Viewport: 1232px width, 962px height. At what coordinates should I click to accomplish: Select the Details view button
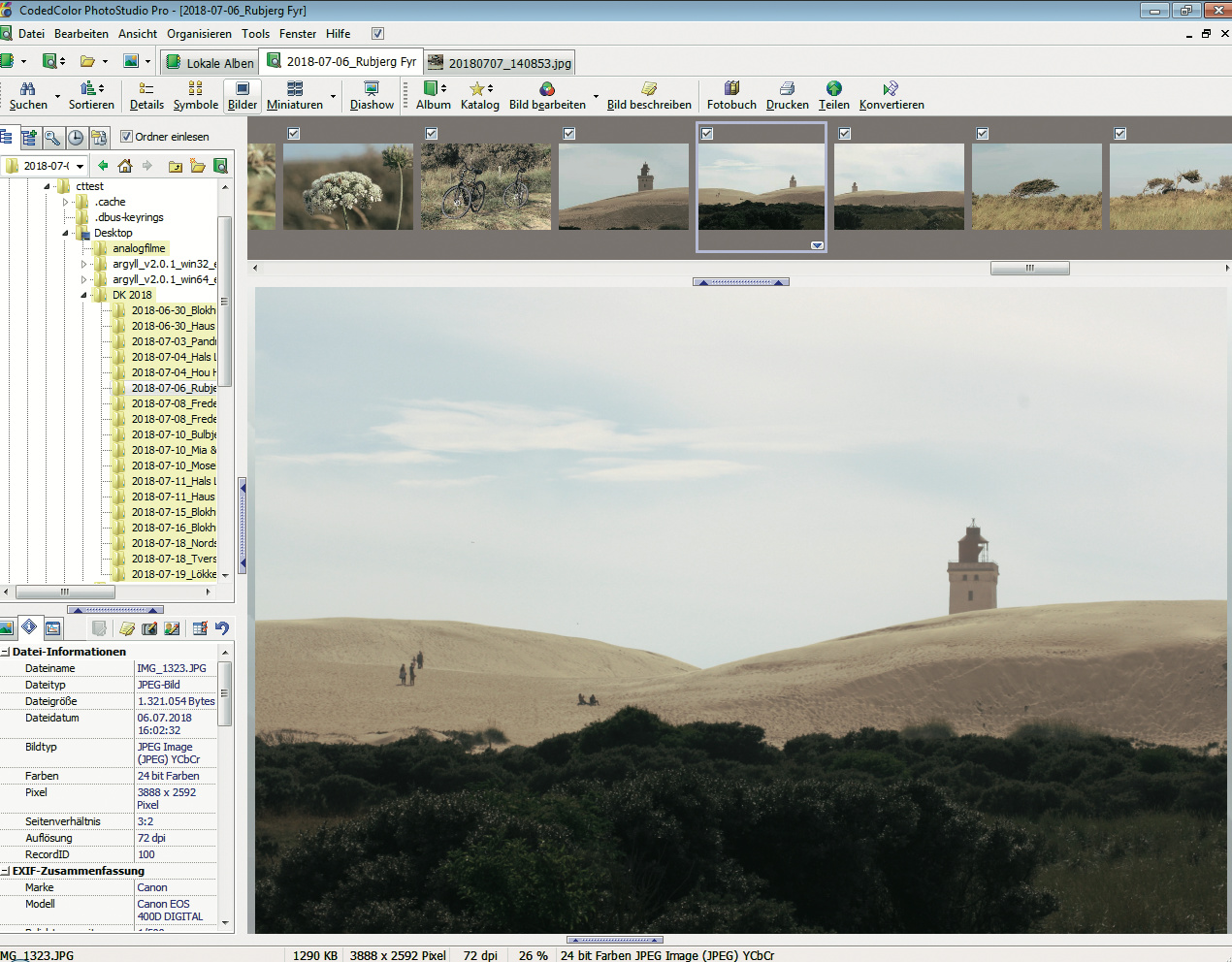click(x=146, y=95)
